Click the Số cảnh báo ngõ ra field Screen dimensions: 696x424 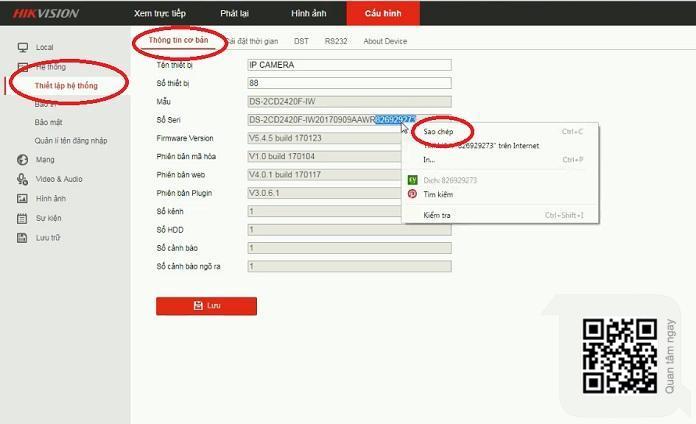pyautogui.click(x=349, y=266)
